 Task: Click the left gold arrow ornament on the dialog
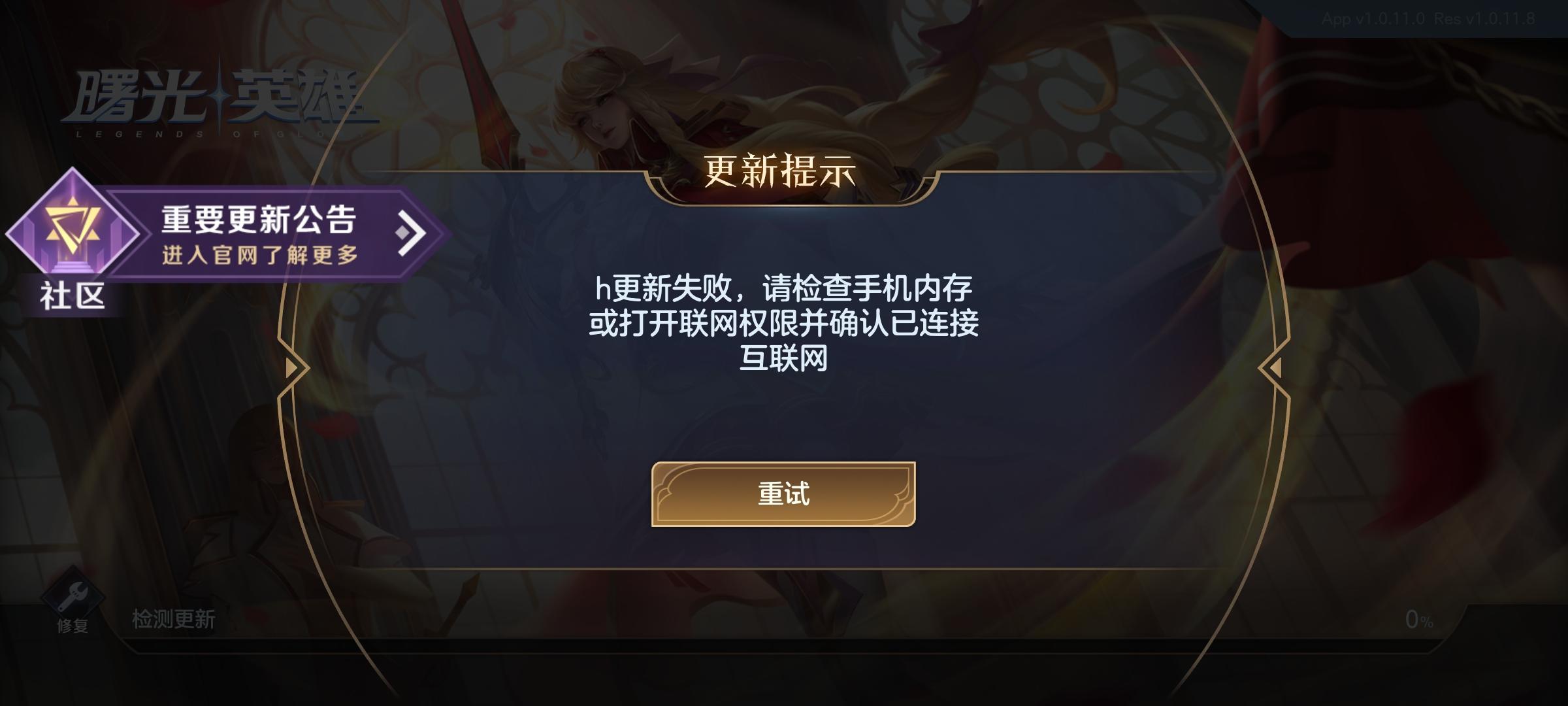tap(294, 367)
